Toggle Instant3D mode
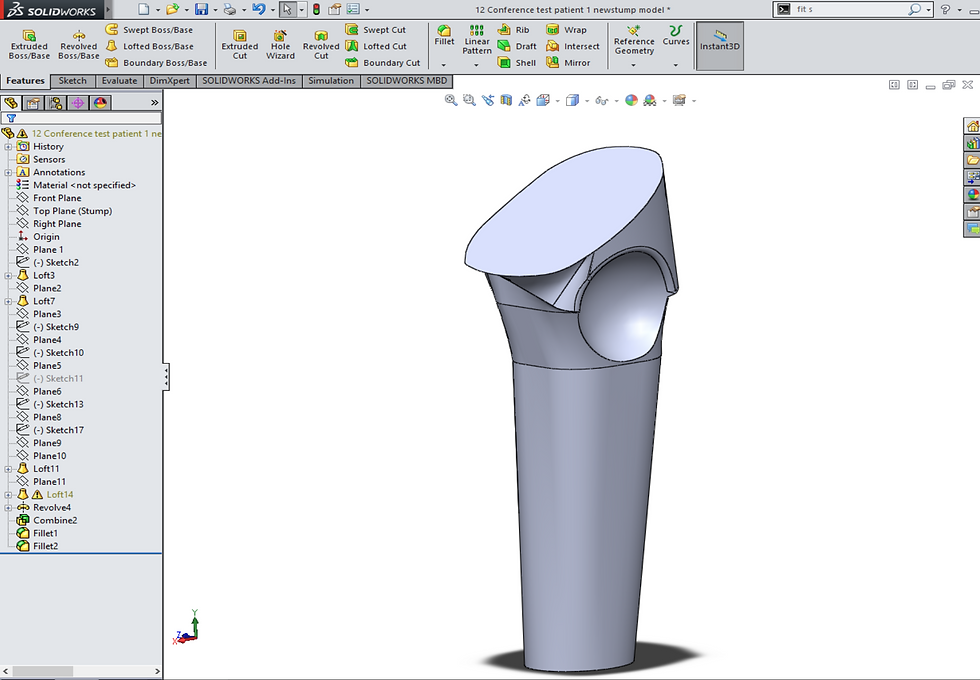The height and width of the screenshot is (680, 980). pyautogui.click(x=719, y=46)
